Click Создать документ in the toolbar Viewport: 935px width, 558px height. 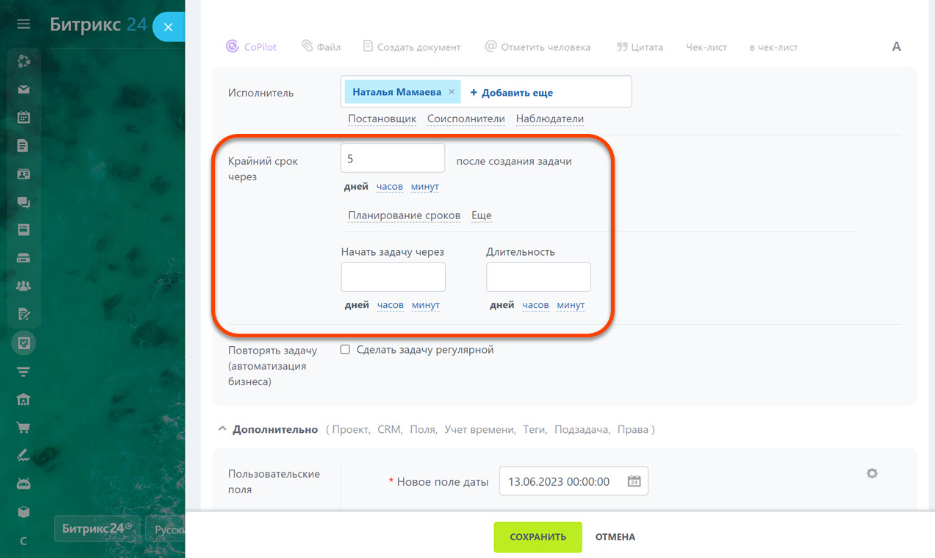pyautogui.click(x=411, y=47)
